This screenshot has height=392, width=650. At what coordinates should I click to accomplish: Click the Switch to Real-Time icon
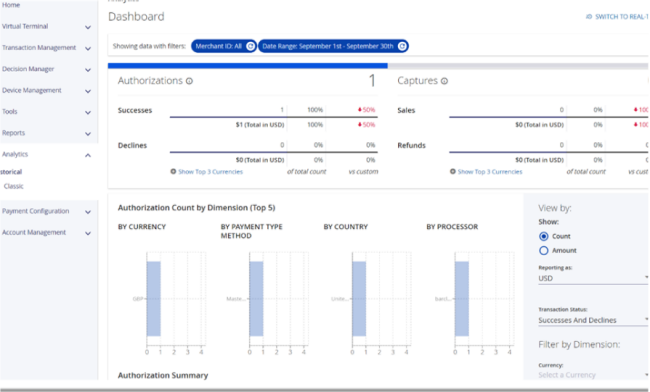pos(589,17)
